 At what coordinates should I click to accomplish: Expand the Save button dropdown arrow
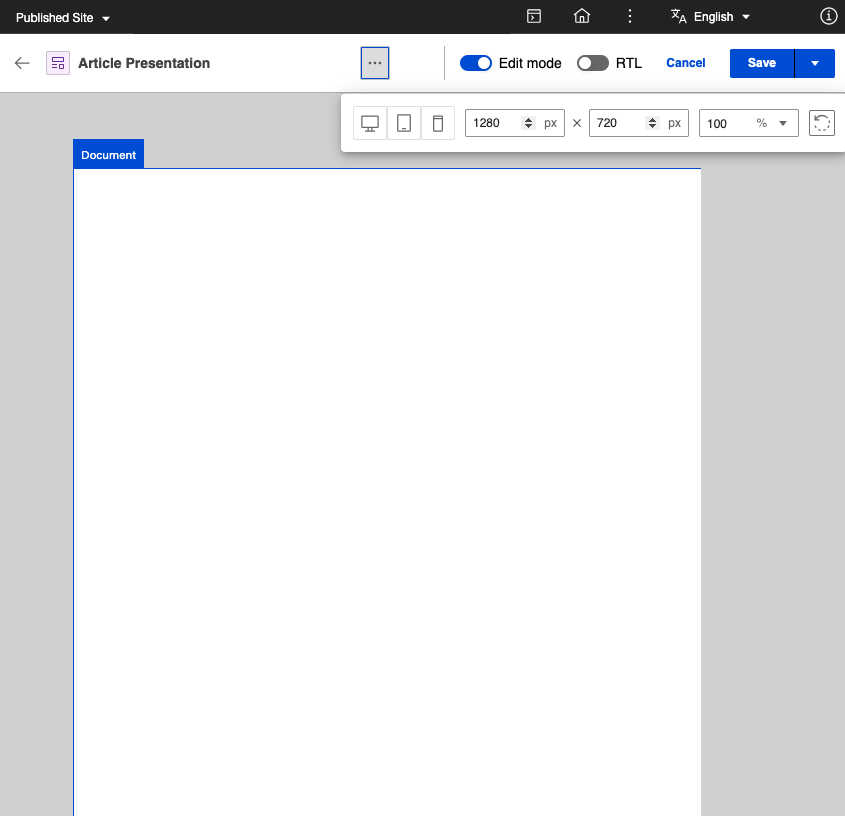[x=815, y=63]
